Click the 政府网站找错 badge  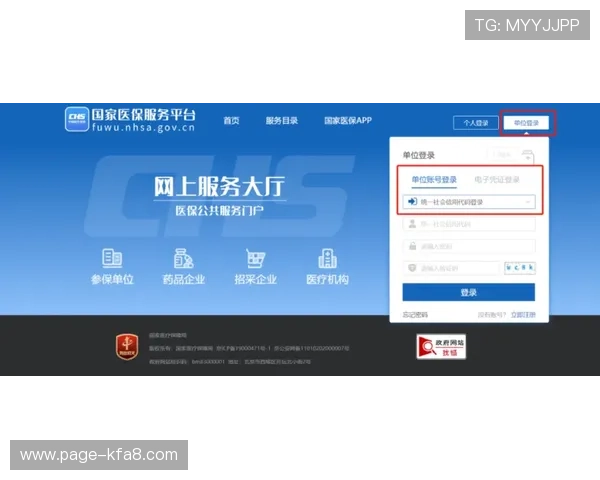click(441, 347)
